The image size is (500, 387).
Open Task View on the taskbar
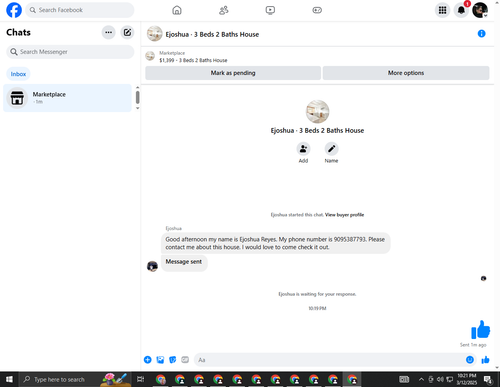click(141, 379)
